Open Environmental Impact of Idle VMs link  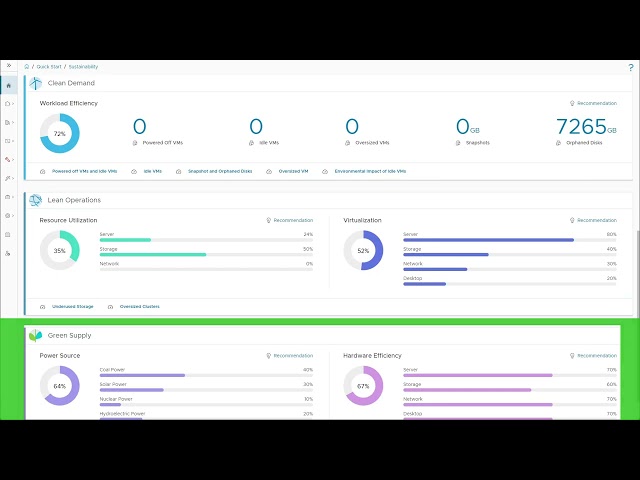pyautogui.click(x=370, y=171)
